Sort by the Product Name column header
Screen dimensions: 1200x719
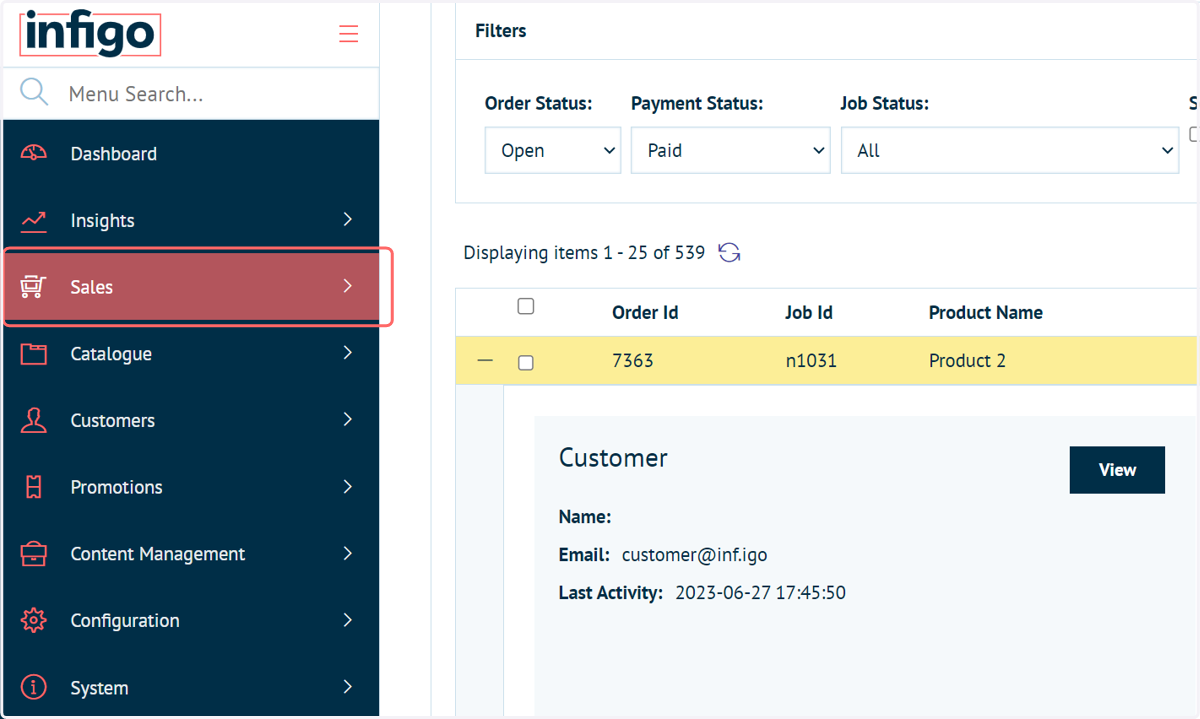click(986, 312)
